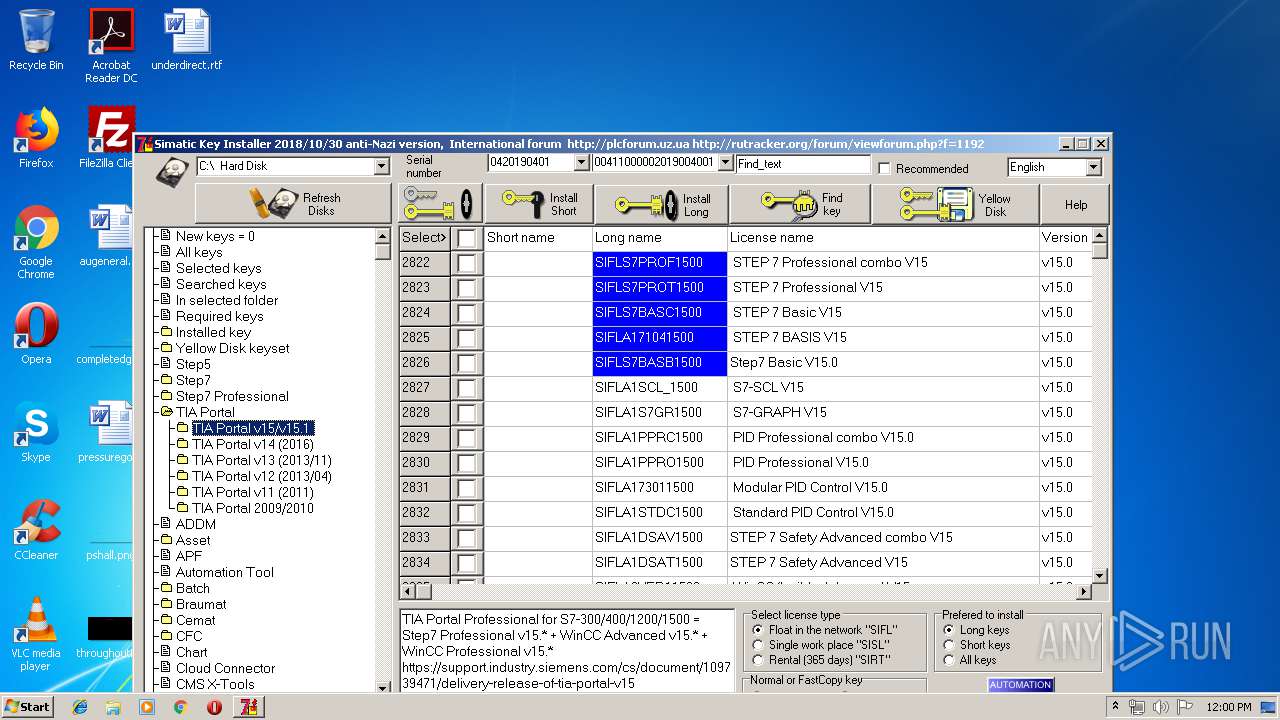Click the AUTOMATION logo button
The width and height of the screenshot is (1280, 720).
pos(1020,685)
